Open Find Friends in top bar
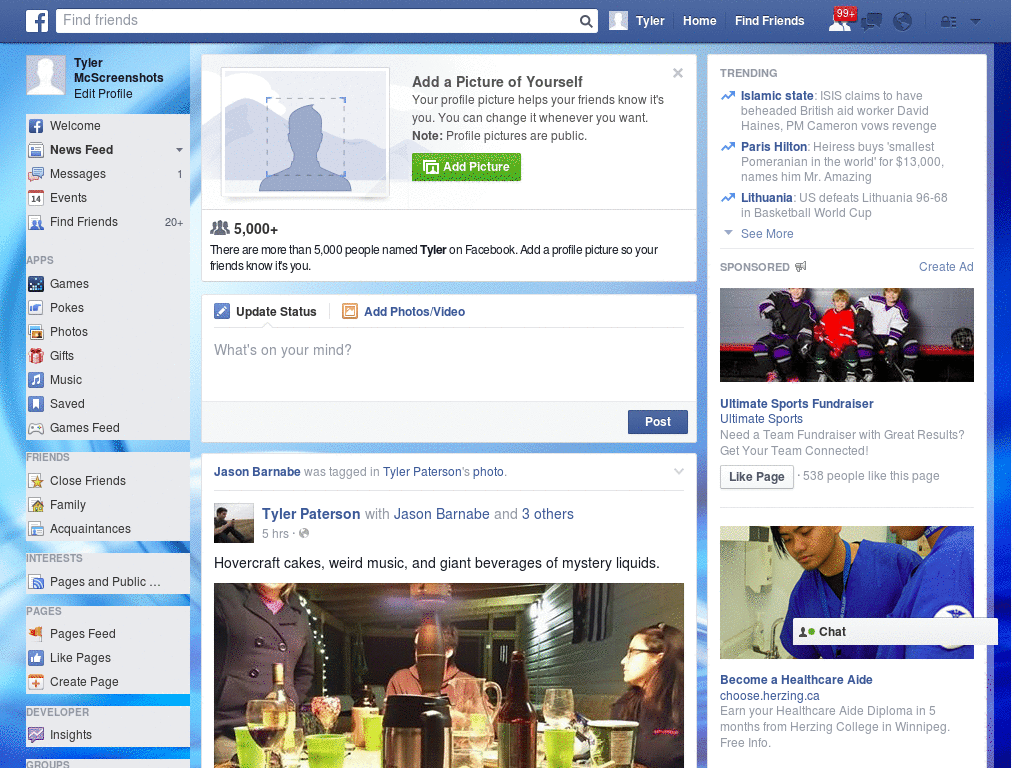This screenshot has height=768, width=1024. 769,21
